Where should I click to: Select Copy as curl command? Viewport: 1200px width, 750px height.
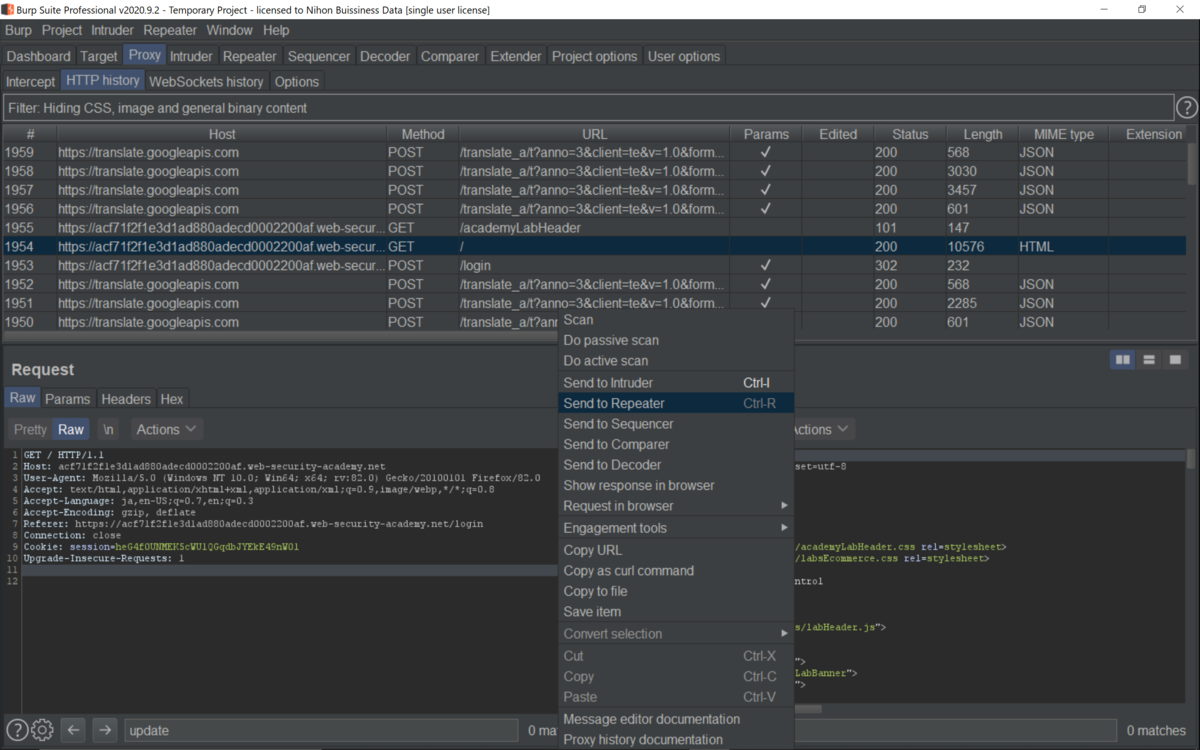pyautogui.click(x=676, y=571)
